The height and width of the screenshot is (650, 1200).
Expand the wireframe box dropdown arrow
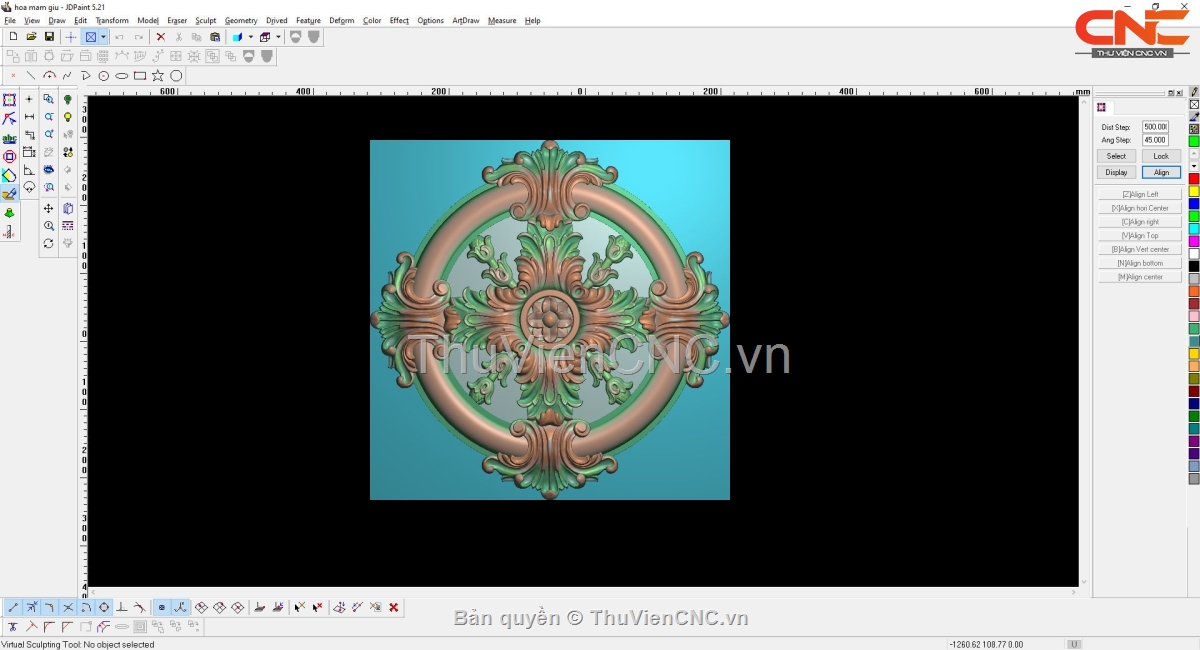tap(278, 37)
